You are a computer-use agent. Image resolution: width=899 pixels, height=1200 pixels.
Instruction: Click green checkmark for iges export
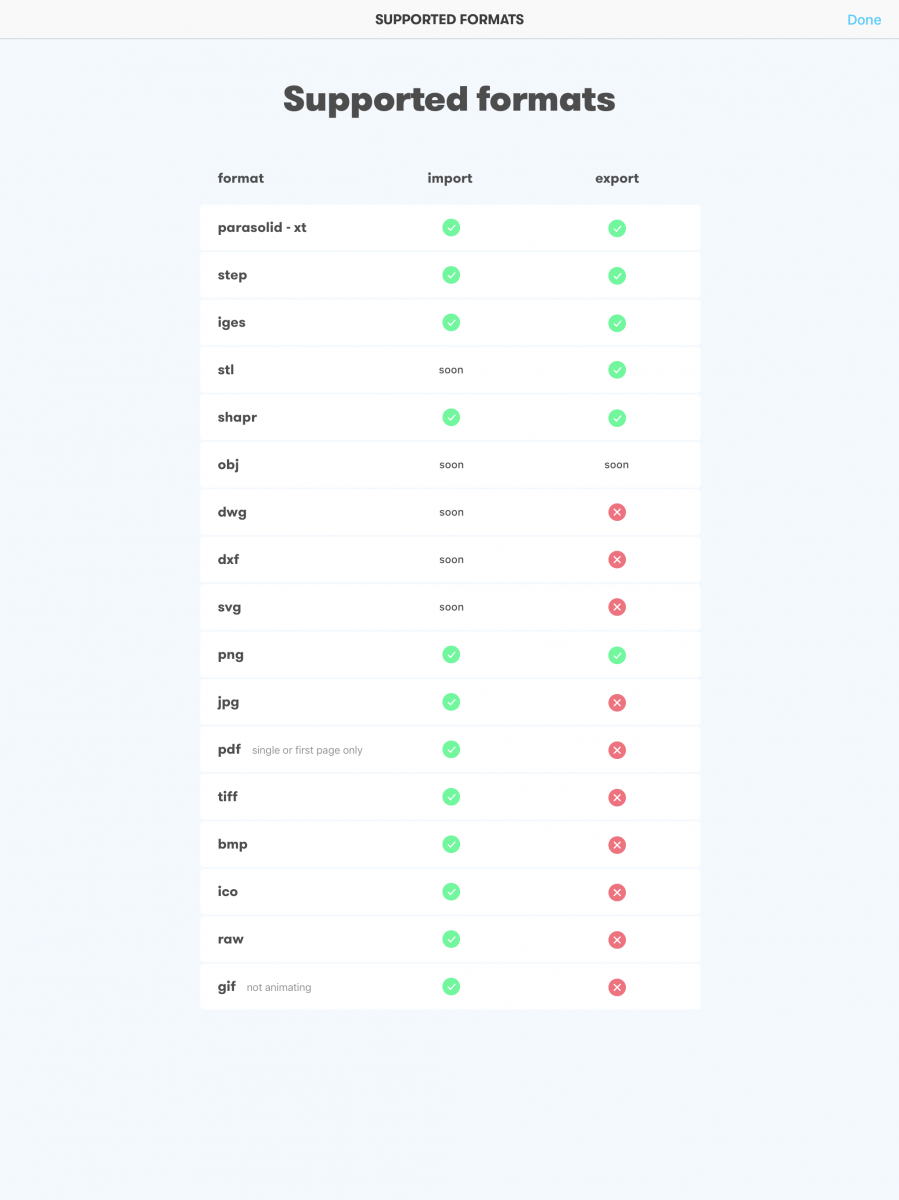617,323
